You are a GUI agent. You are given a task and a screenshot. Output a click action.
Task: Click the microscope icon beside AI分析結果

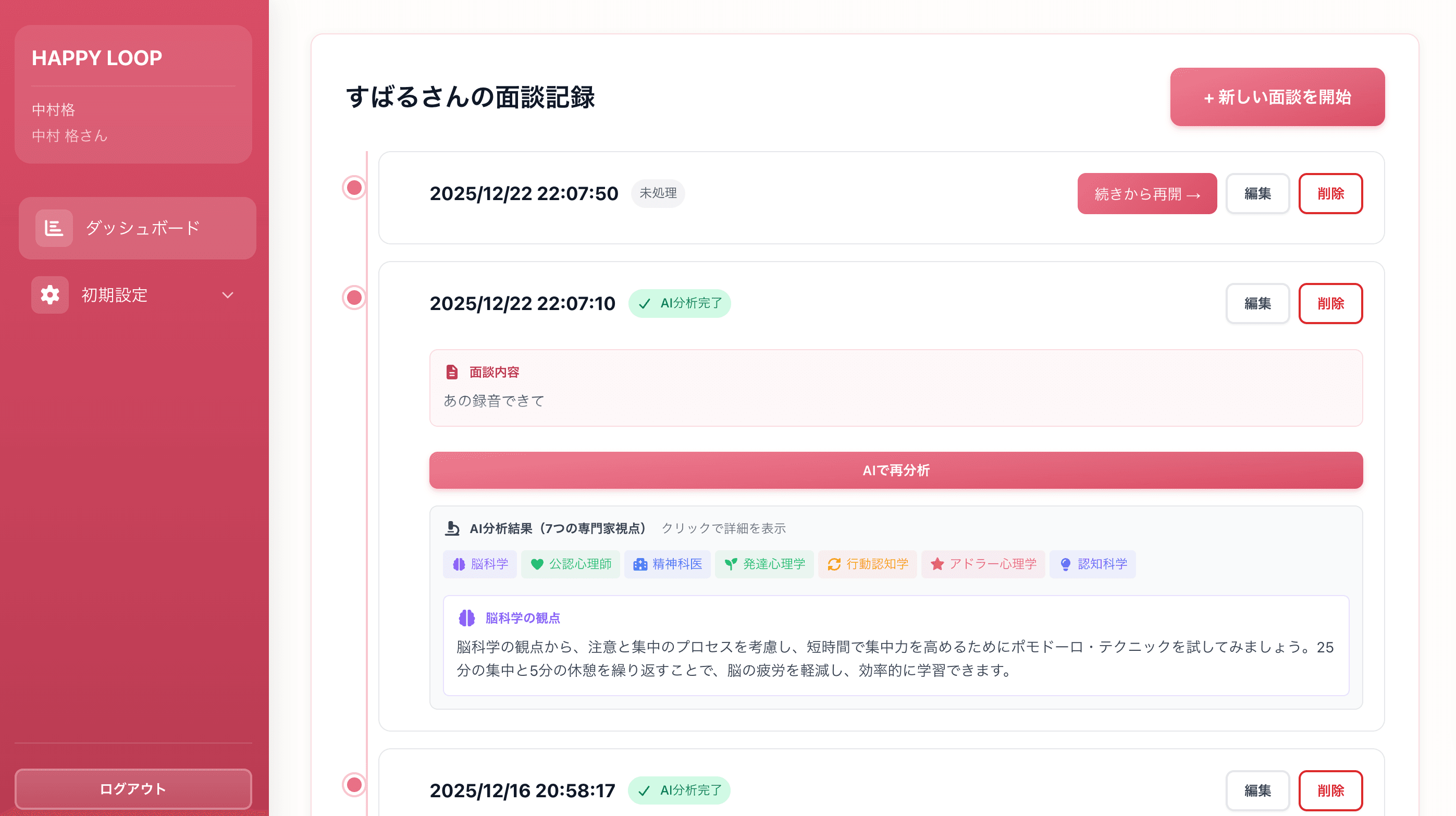(452, 528)
